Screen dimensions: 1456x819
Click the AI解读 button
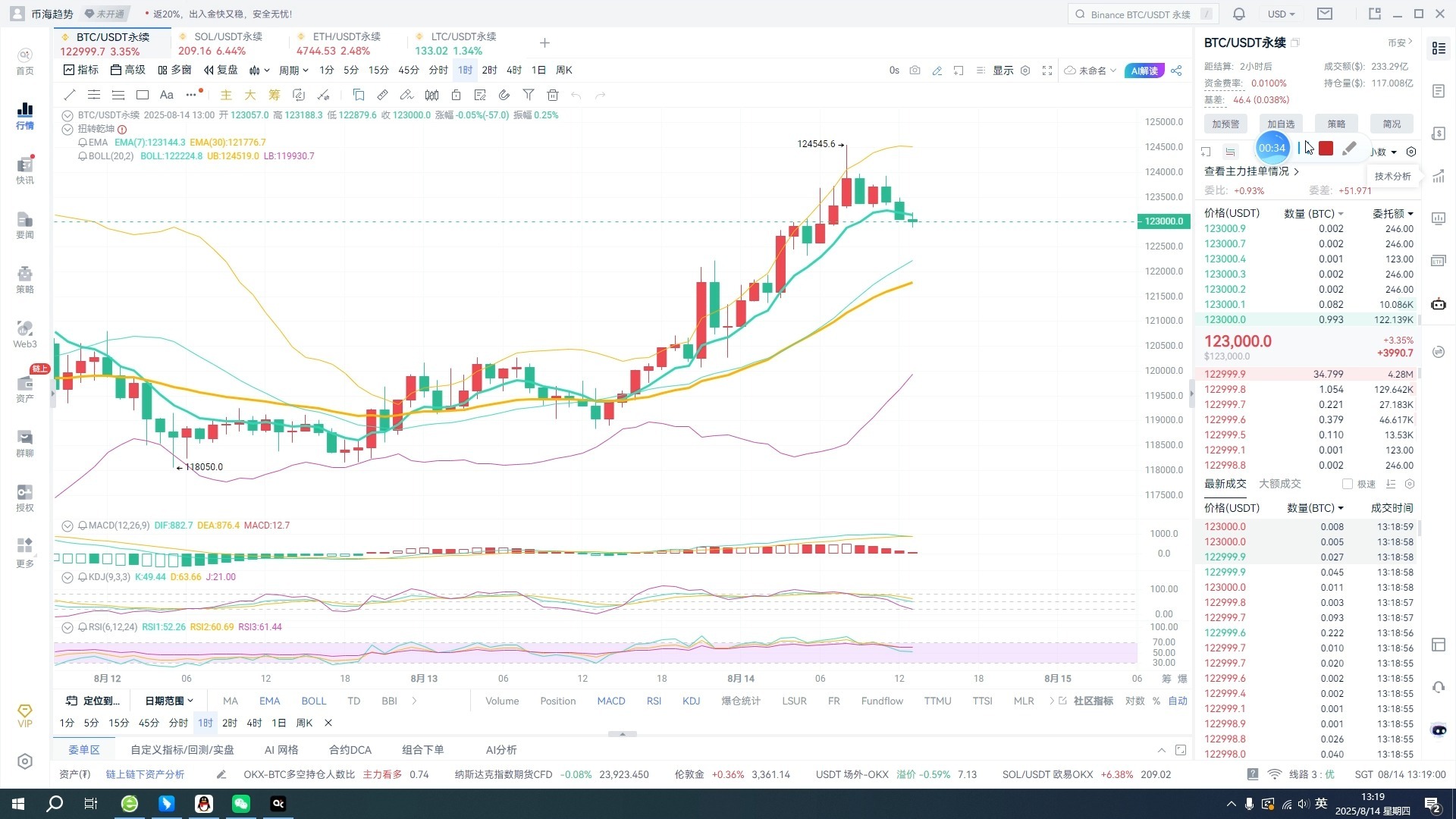[1144, 71]
